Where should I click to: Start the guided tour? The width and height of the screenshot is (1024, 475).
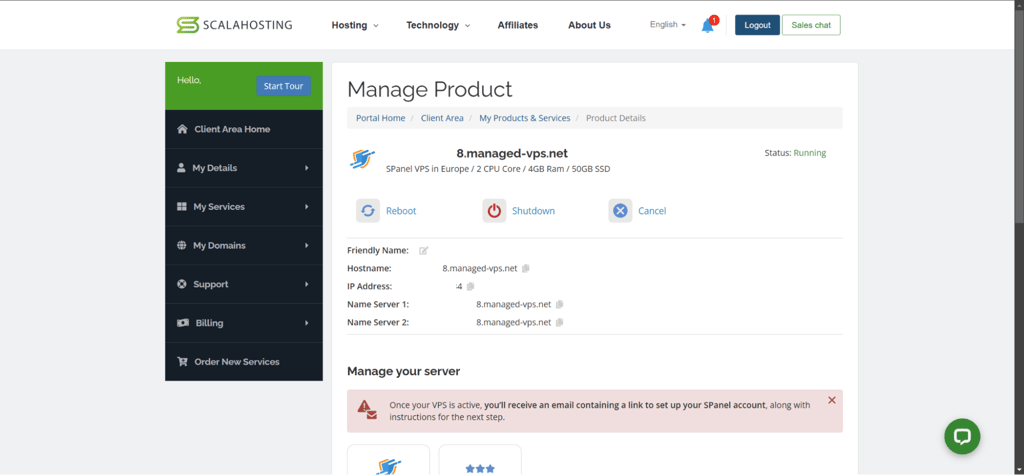tap(283, 86)
